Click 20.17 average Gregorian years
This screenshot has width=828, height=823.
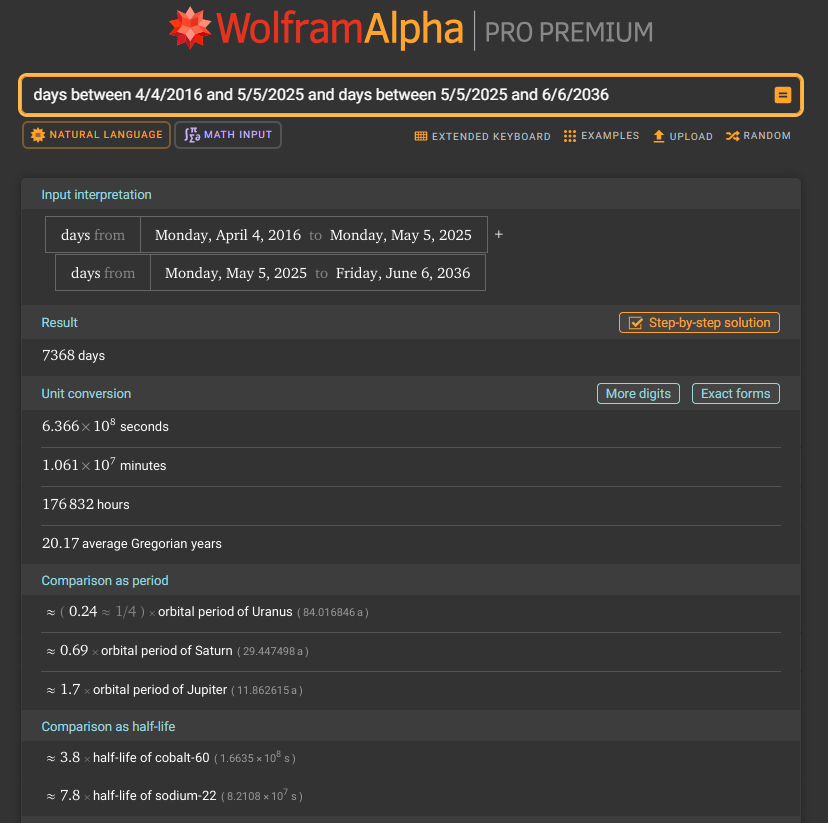click(x=132, y=544)
